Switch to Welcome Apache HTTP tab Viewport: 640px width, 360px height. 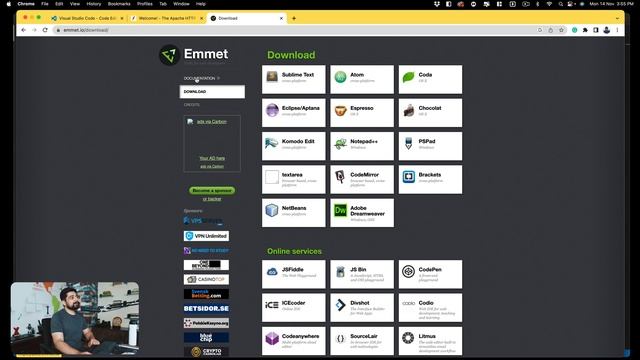(167, 18)
